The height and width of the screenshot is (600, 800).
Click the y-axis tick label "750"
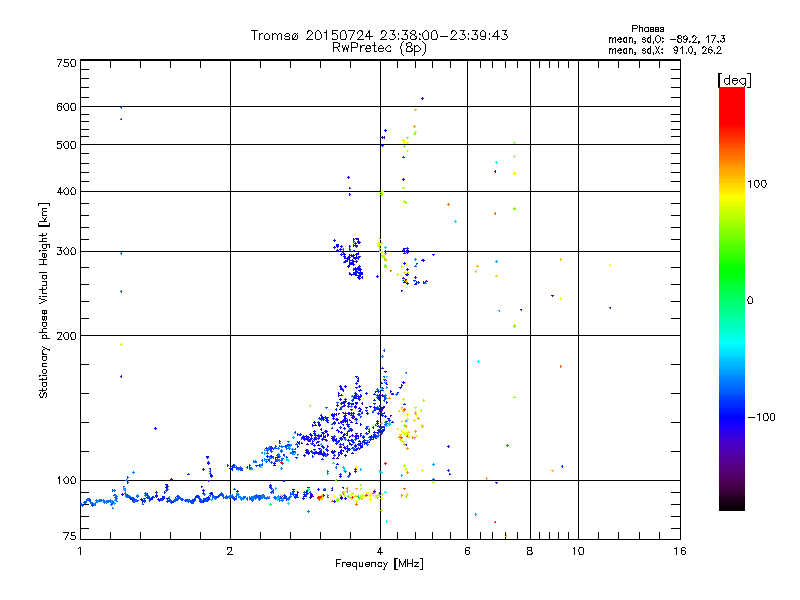click(x=66, y=63)
